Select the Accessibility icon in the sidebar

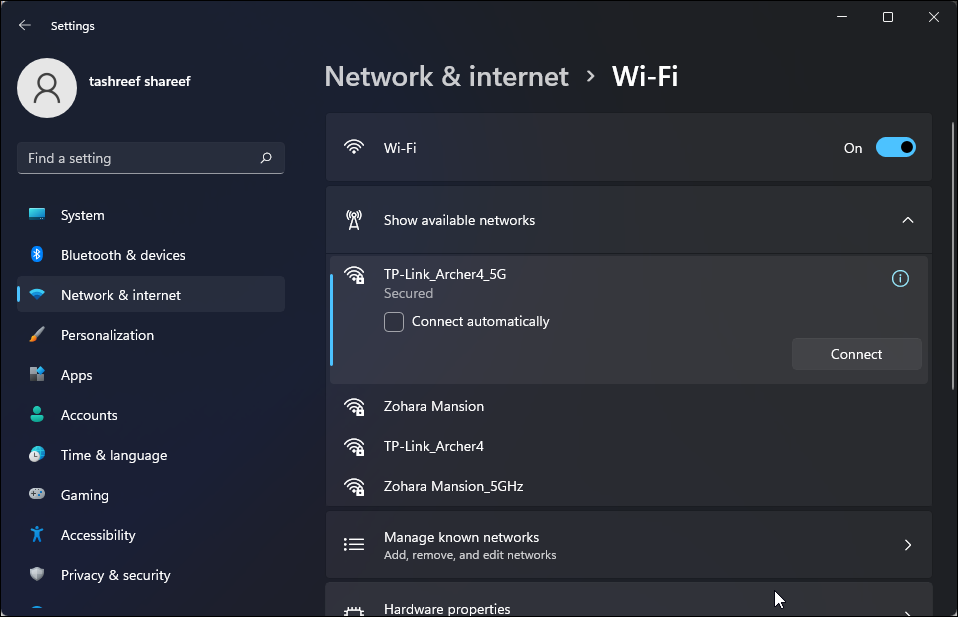point(36,534)
